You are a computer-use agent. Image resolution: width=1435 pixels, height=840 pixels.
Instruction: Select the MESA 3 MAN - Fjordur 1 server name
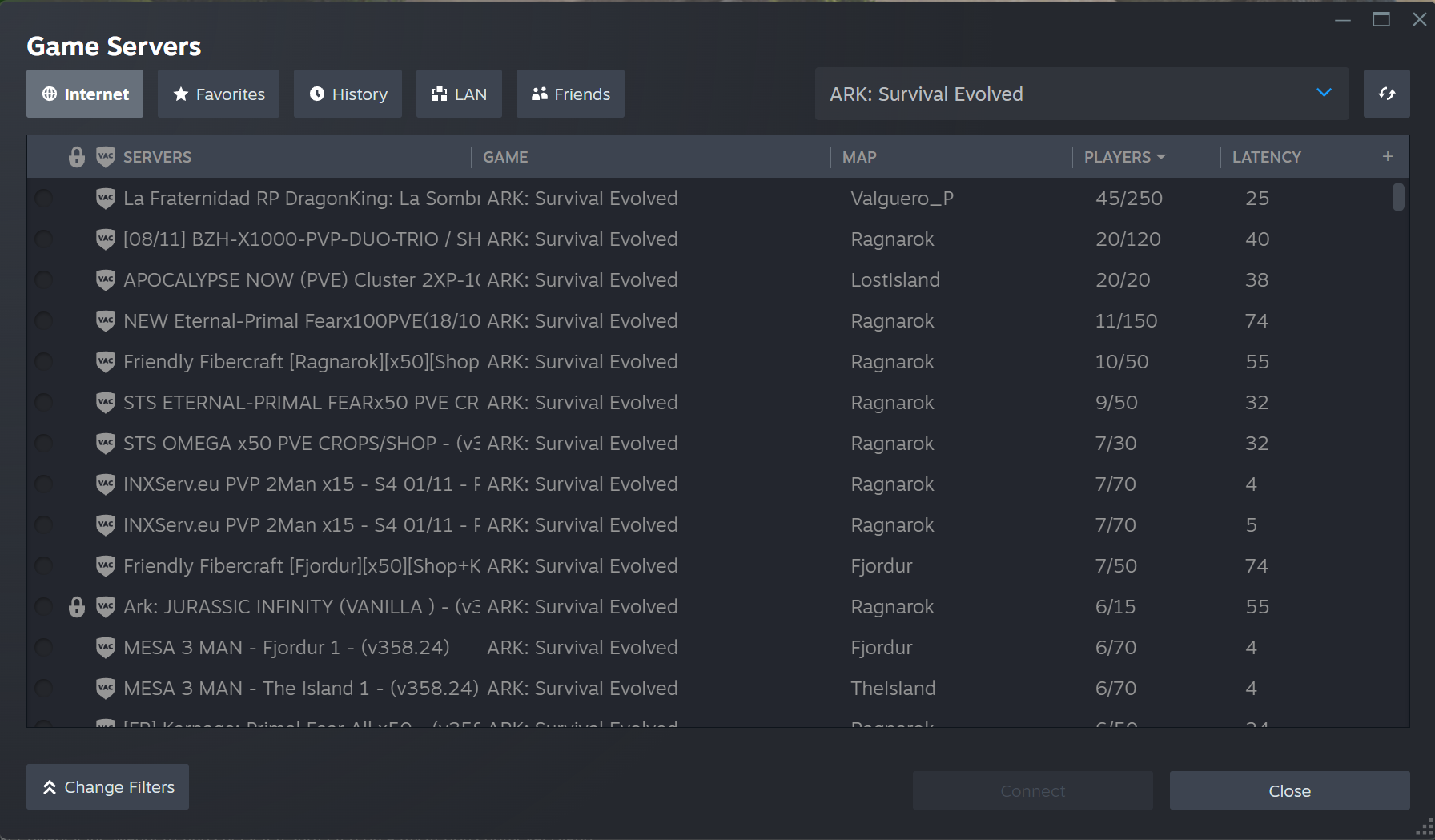coord(287,647)
